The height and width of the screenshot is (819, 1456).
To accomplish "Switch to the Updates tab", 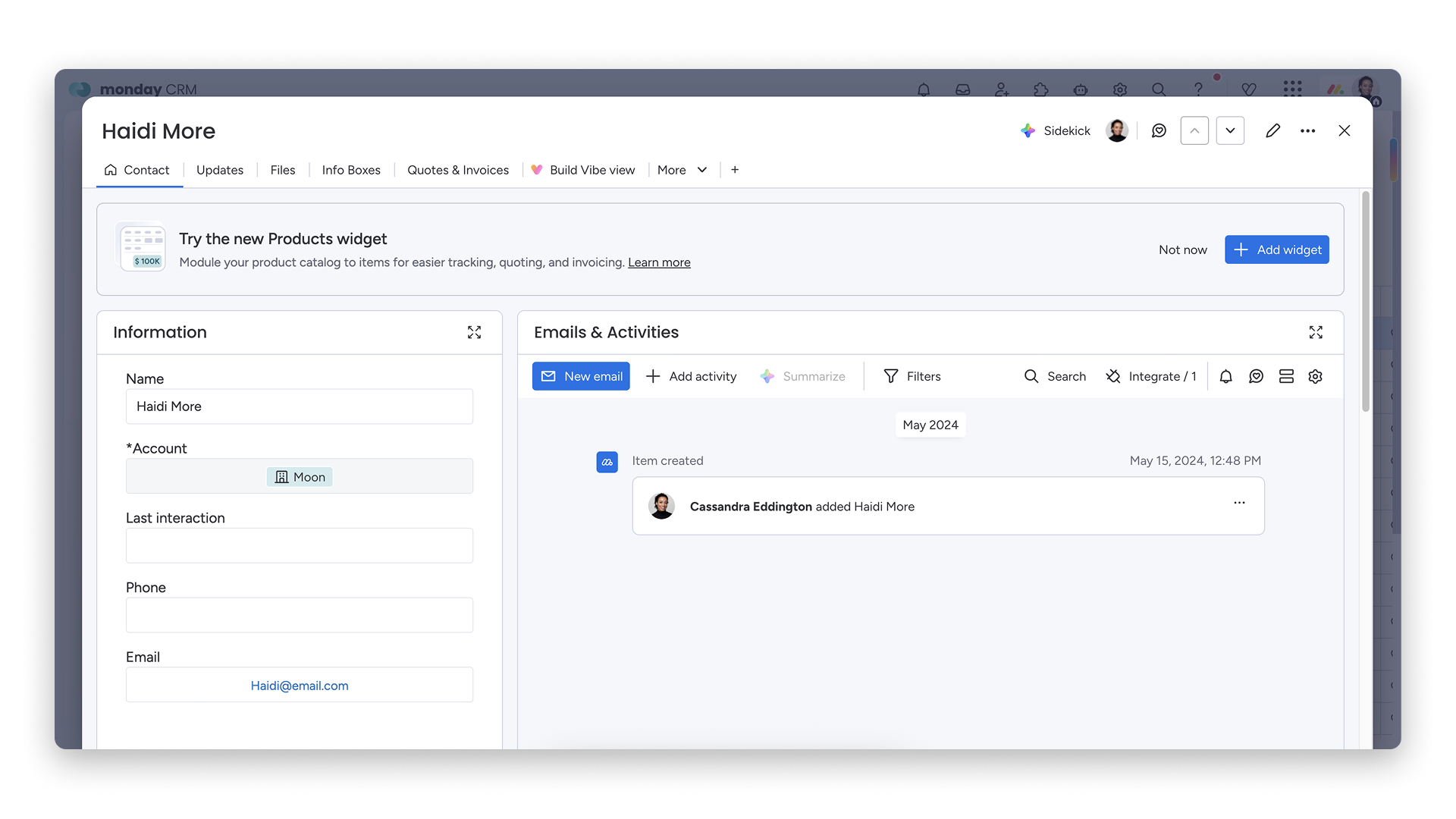I will [220, 170].
